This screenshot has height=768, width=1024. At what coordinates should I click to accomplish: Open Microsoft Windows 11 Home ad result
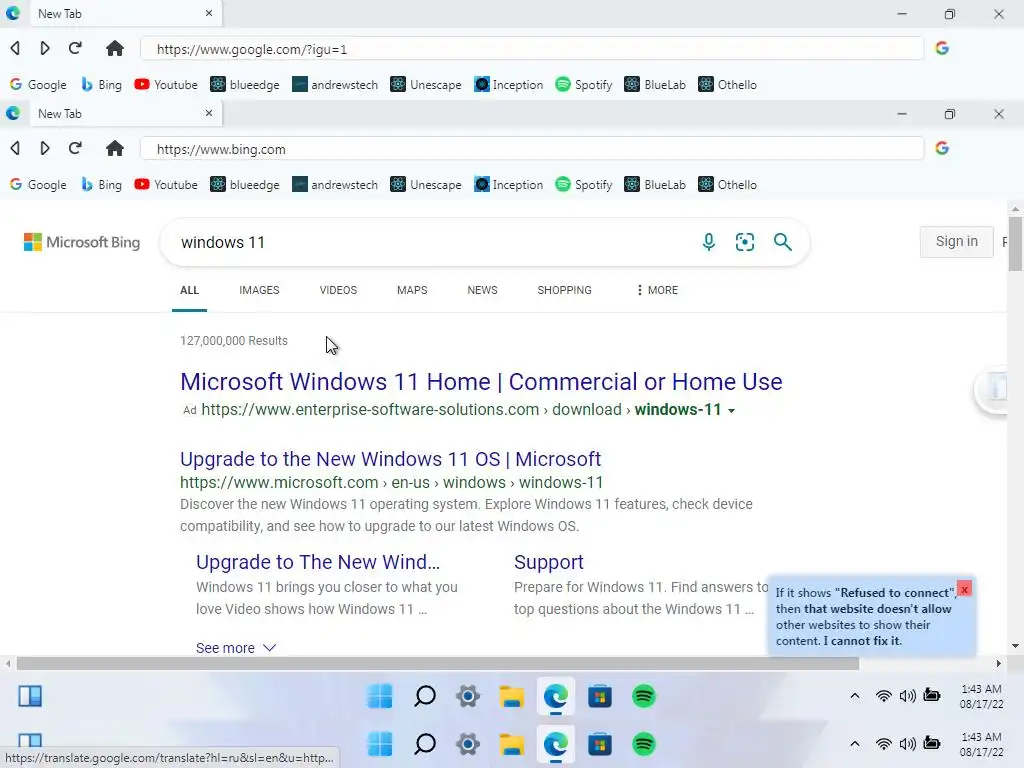(481, 381)
